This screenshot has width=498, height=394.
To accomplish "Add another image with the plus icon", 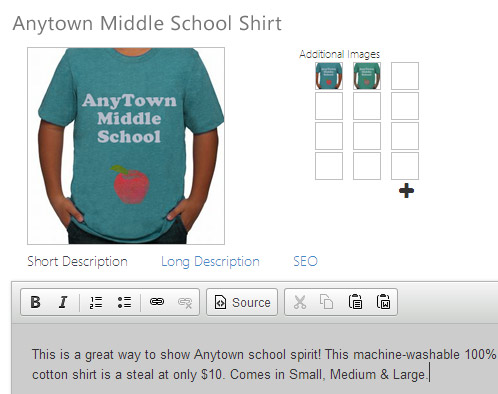I will pyautogui.click(x=406, y=191).
